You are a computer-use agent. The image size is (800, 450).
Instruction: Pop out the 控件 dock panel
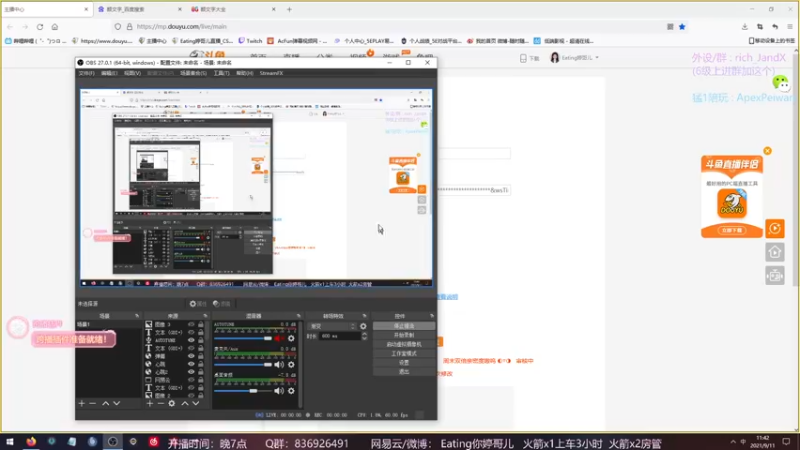[x=432, y=316]
